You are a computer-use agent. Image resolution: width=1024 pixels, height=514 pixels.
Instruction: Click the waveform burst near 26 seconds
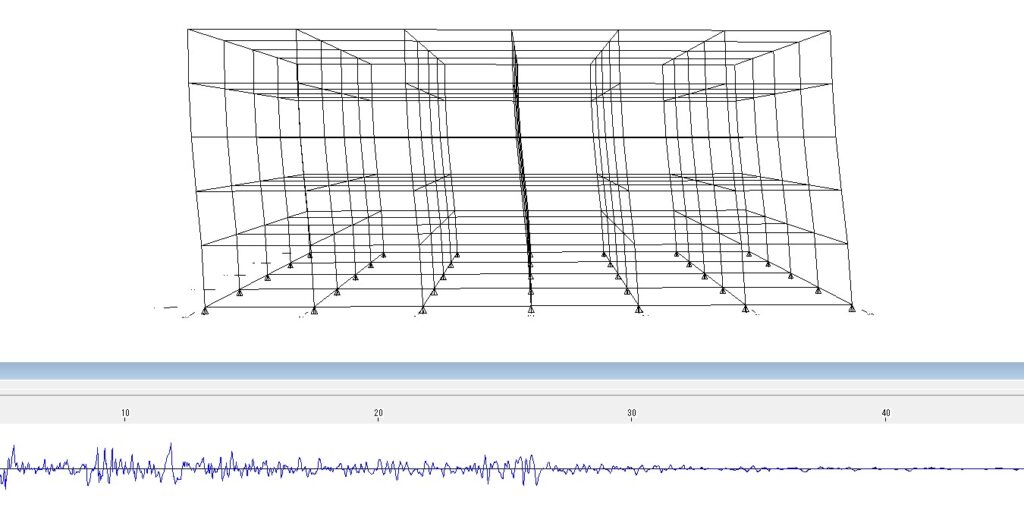click(528, 468)
